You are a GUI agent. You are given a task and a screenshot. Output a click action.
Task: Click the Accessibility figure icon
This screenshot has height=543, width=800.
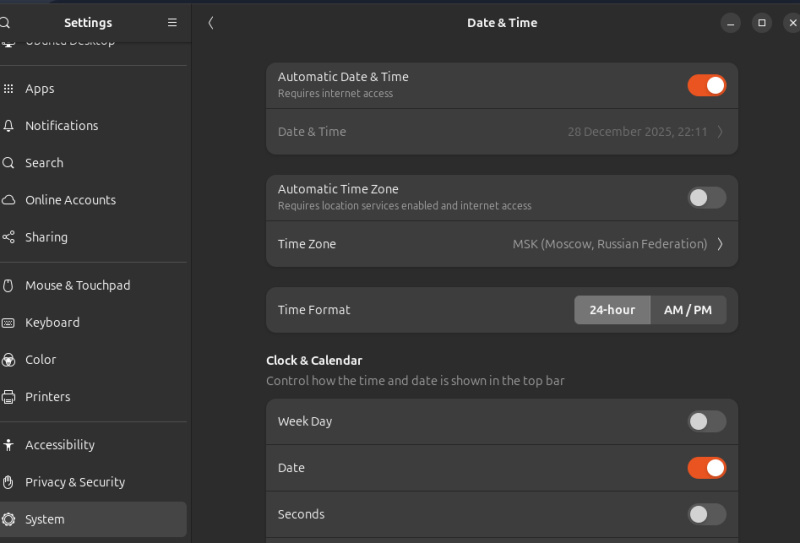pyautogui.click(x=9, y=445)
